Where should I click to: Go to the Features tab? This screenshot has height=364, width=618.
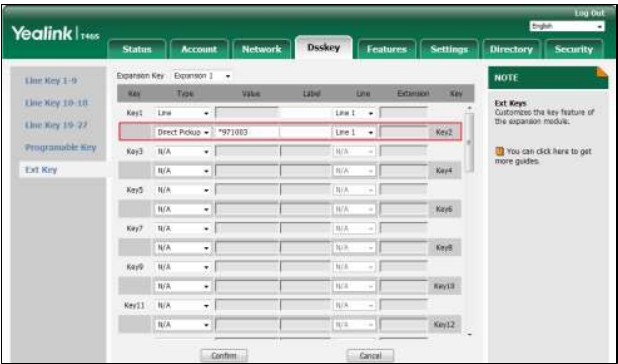click(x=386, y=49)
